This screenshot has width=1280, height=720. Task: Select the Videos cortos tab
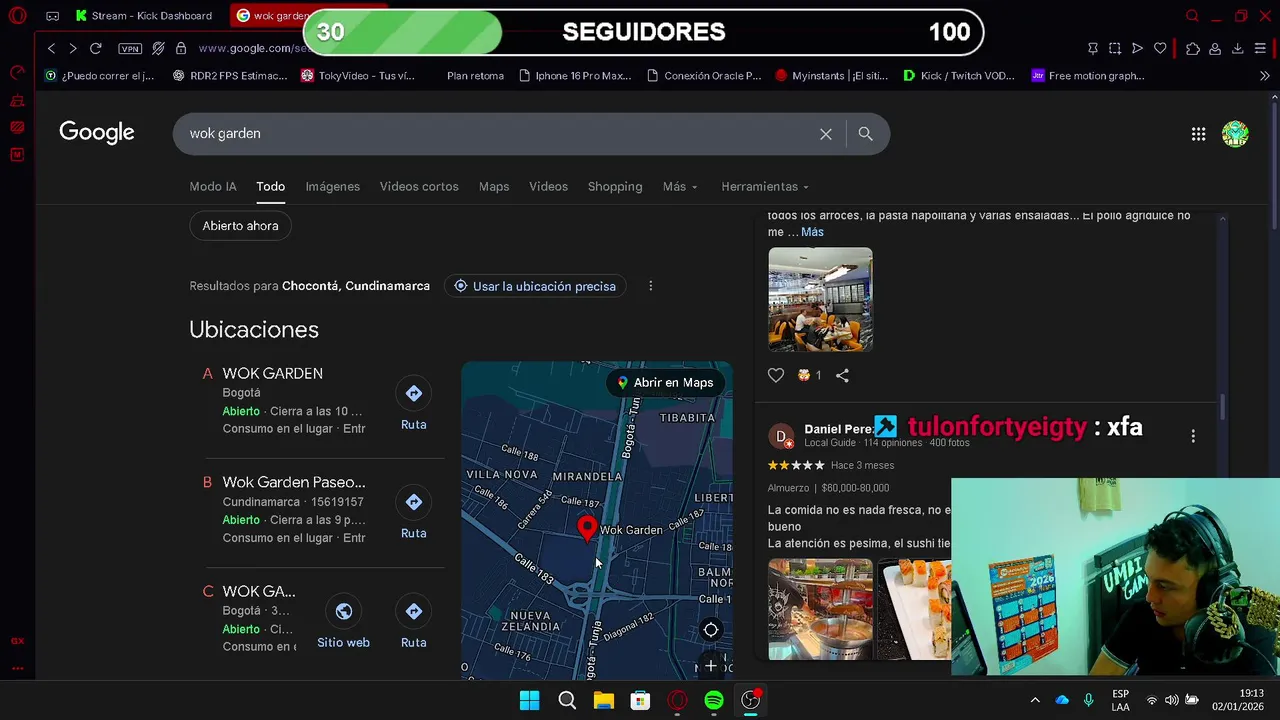pyautogui.click(x=419, y=187)
